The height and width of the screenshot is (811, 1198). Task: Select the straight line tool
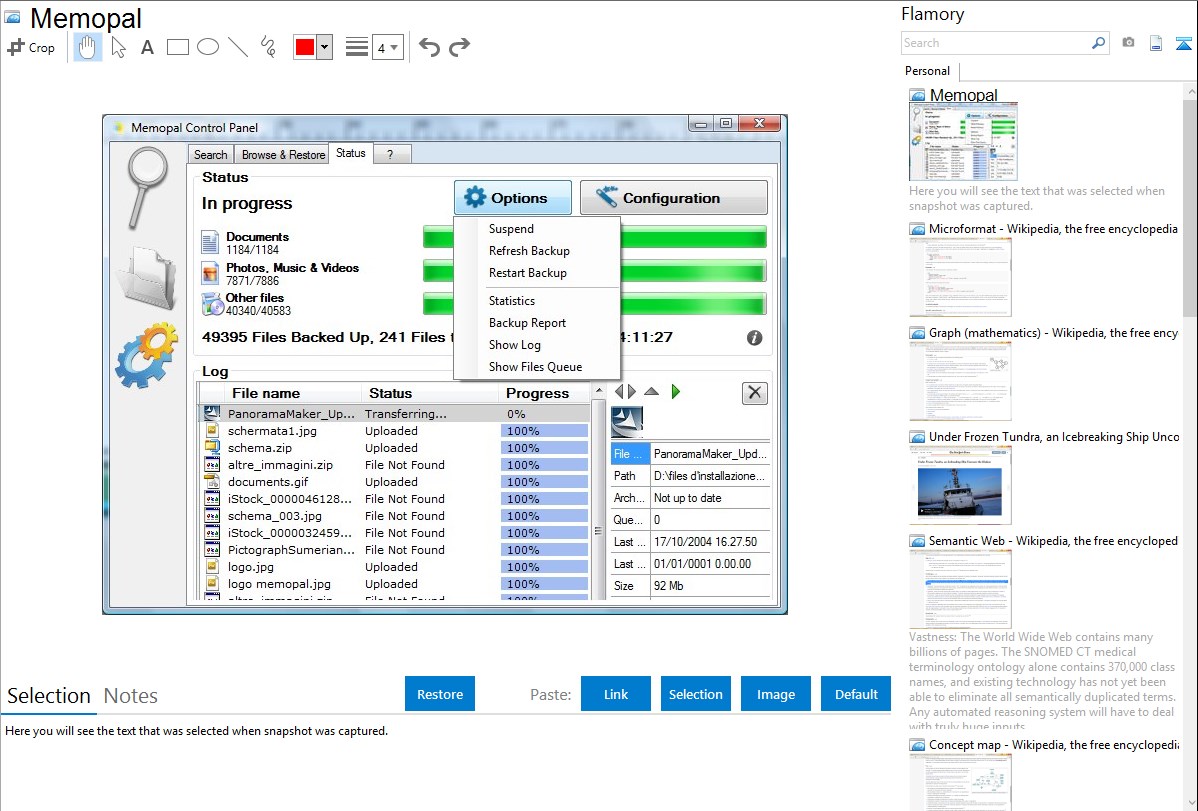click(x=238, y=47)
